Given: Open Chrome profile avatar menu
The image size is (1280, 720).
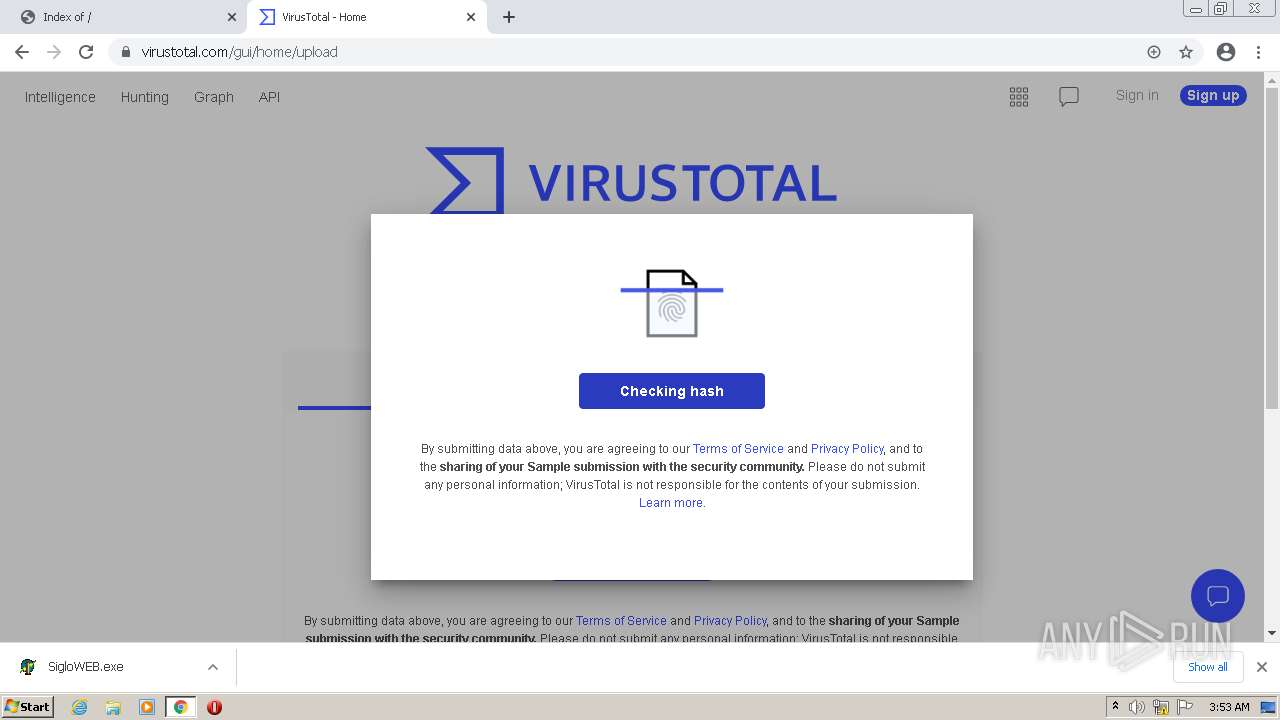Looking at the screenshot, I should 1226,52.
